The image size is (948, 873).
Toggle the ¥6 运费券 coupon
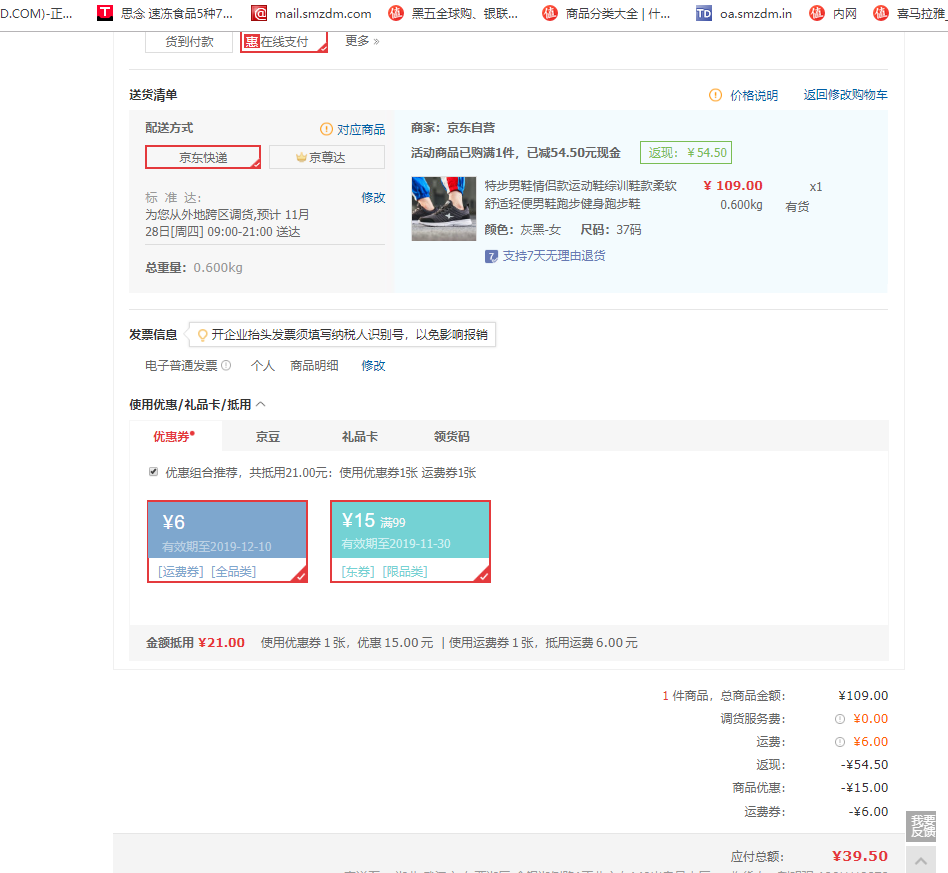pos(227,542)
